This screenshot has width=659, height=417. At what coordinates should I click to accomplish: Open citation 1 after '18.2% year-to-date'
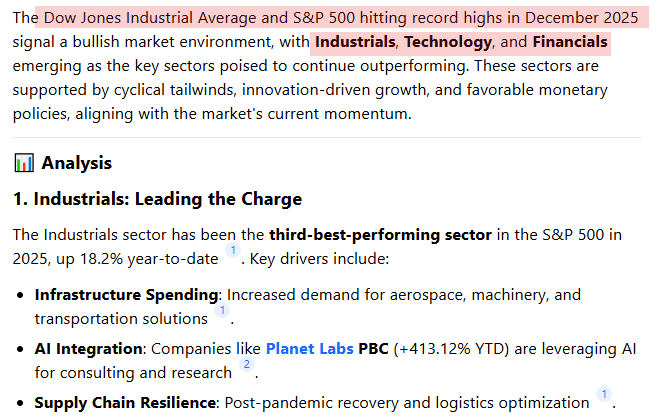232,251
